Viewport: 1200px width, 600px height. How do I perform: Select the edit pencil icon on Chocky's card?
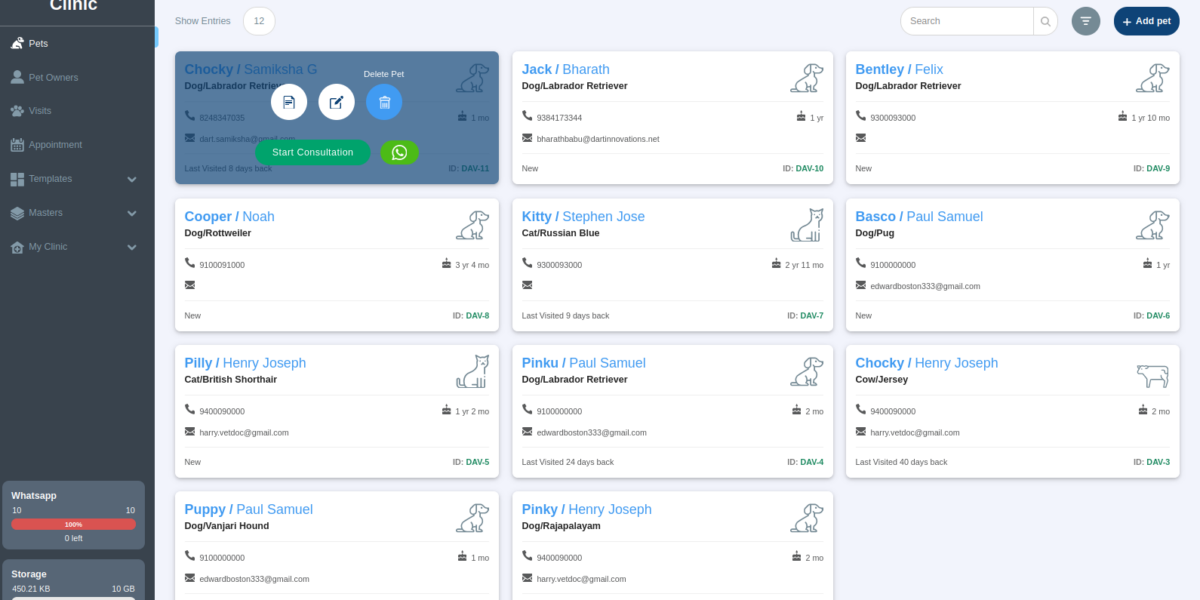pyautogui.click(x=336, y=102)
